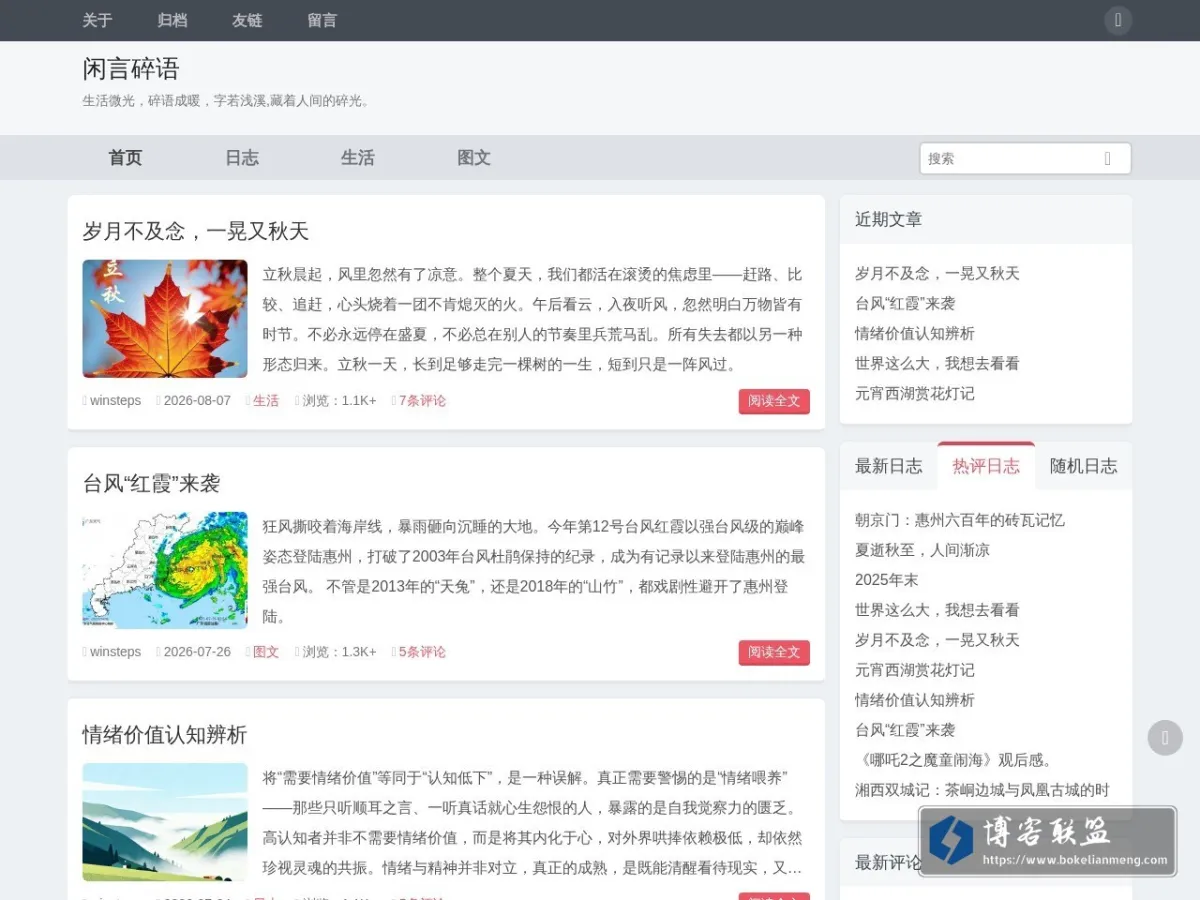Open article title 情绪价值认知辨析
The width and height of the screenshot is (1200, 900).
tap(165, 735)
